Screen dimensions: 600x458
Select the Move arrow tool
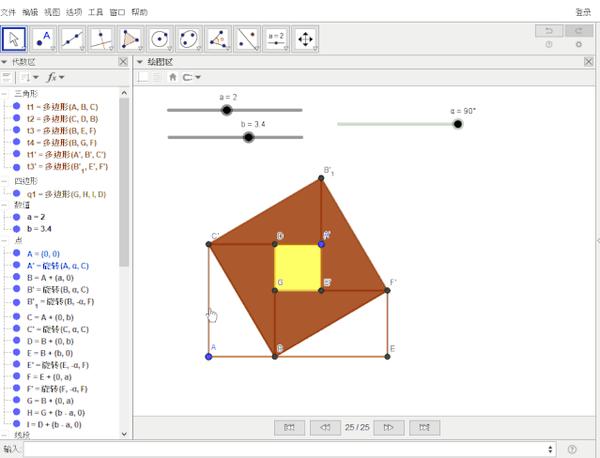14,39
